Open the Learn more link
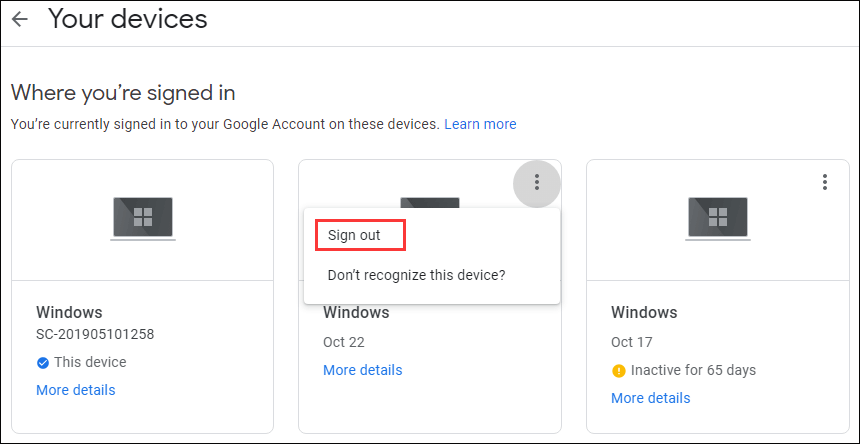The width and height of the screenshot is (860, 444). [480, 124]
